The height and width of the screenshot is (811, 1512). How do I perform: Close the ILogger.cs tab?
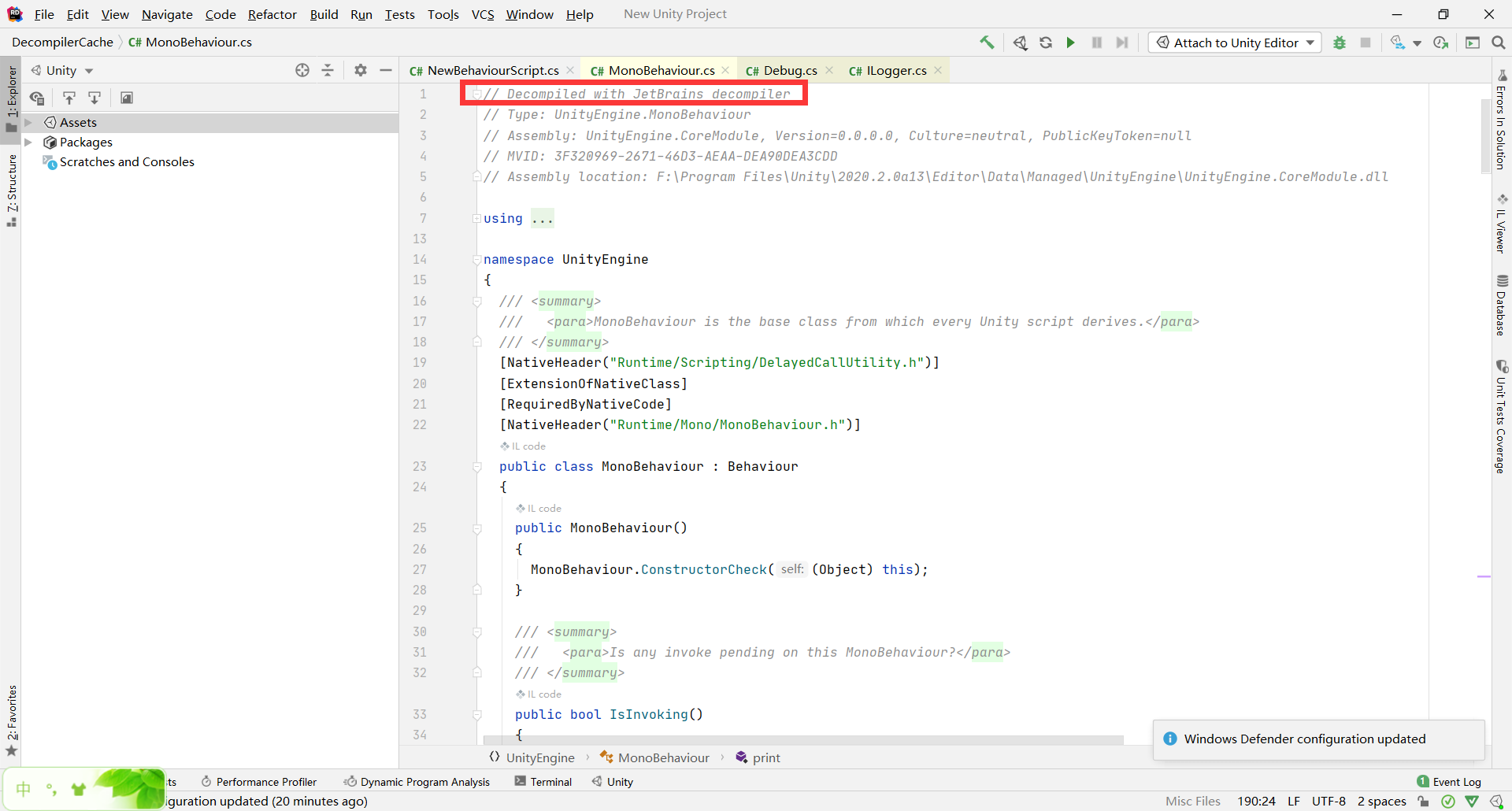point(938,70)
